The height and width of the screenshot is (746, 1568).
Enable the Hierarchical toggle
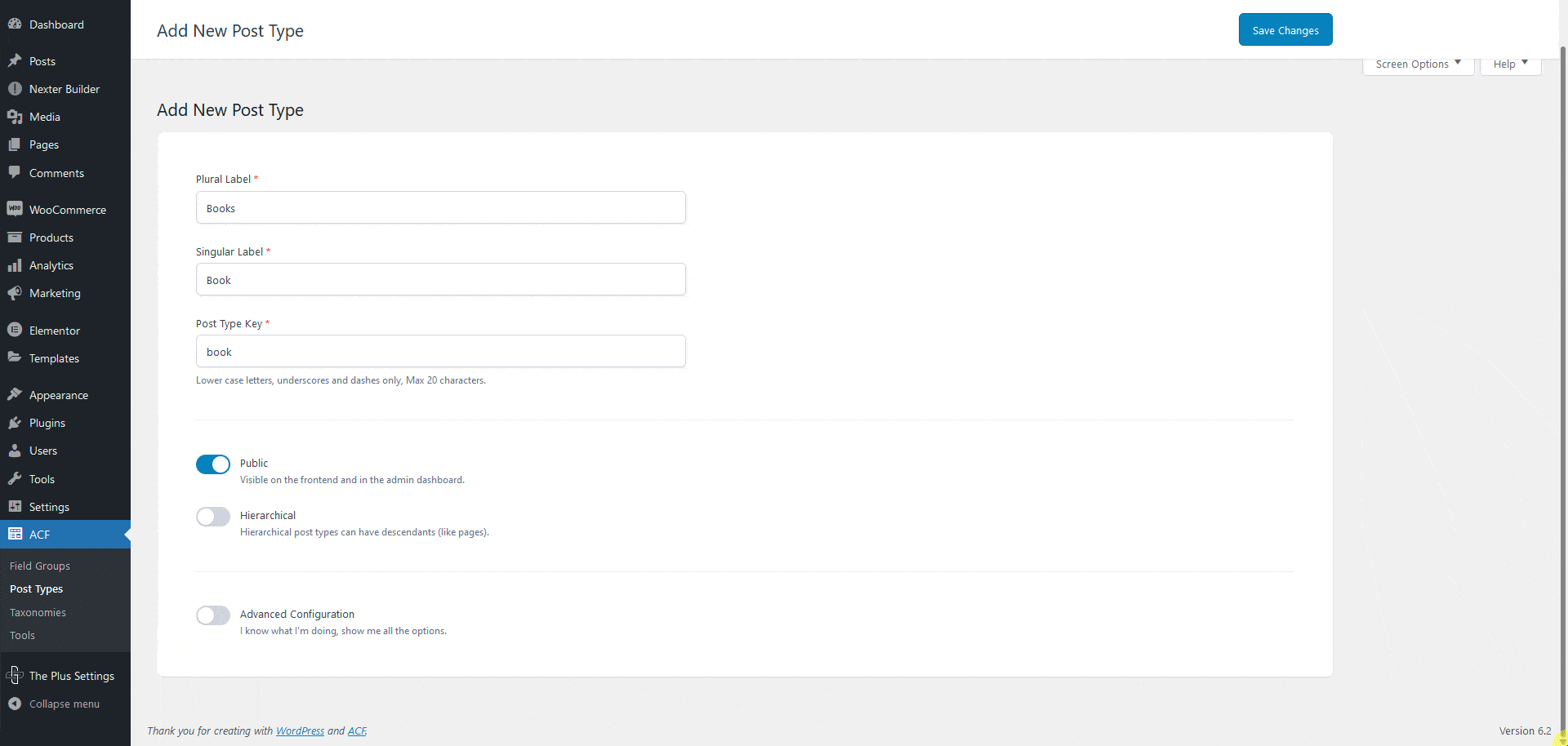(212, 516)
